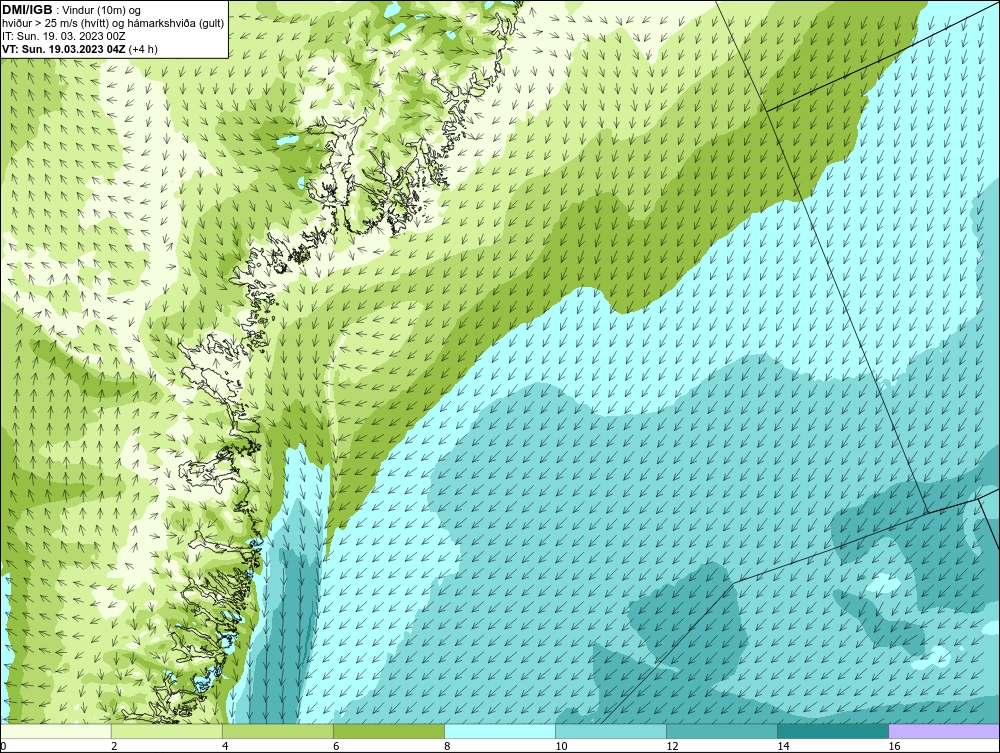Click the legend scale label '0'
The height and width of the screenshot is (753, 1000).
[3, 746]
